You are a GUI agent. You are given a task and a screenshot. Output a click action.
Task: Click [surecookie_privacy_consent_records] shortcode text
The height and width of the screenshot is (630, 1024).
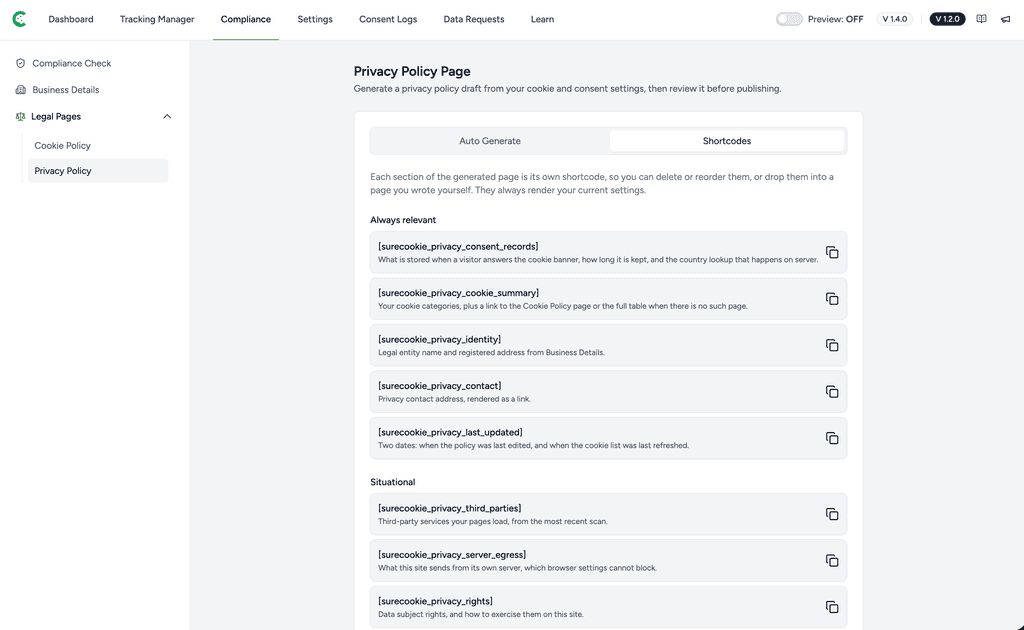coord(458,246)
